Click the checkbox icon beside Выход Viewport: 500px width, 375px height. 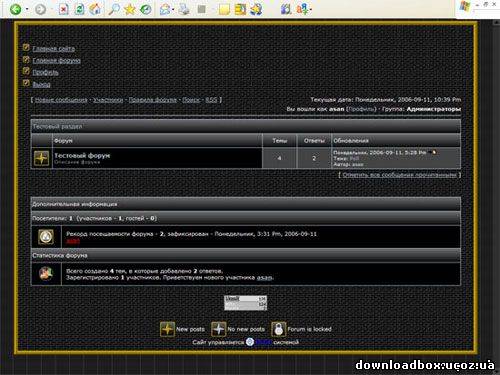[x=26, y=83]
